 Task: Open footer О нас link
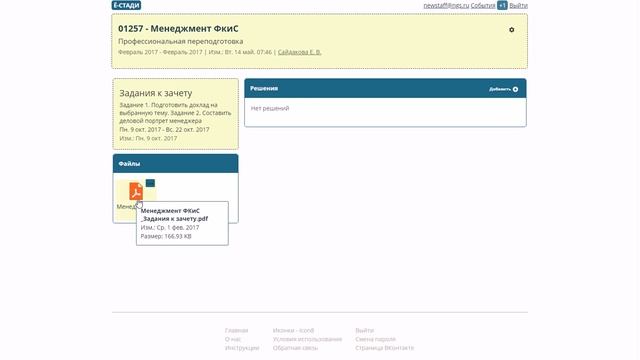click(x=233, y=339)
